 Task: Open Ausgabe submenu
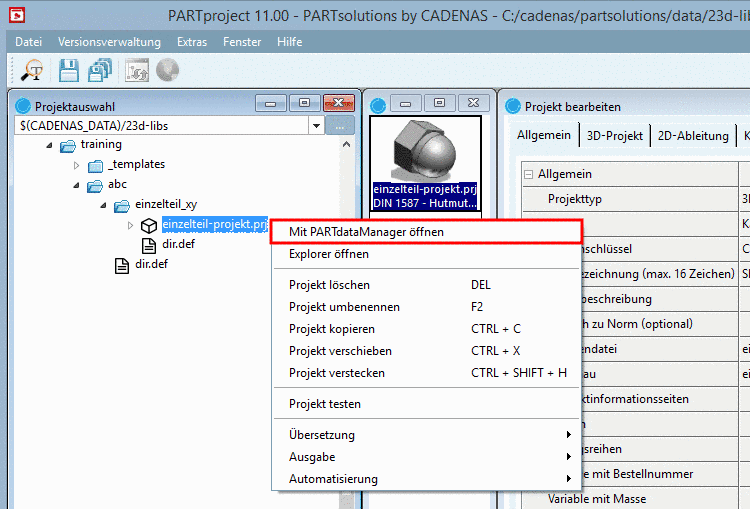click(x=426, y=456)
